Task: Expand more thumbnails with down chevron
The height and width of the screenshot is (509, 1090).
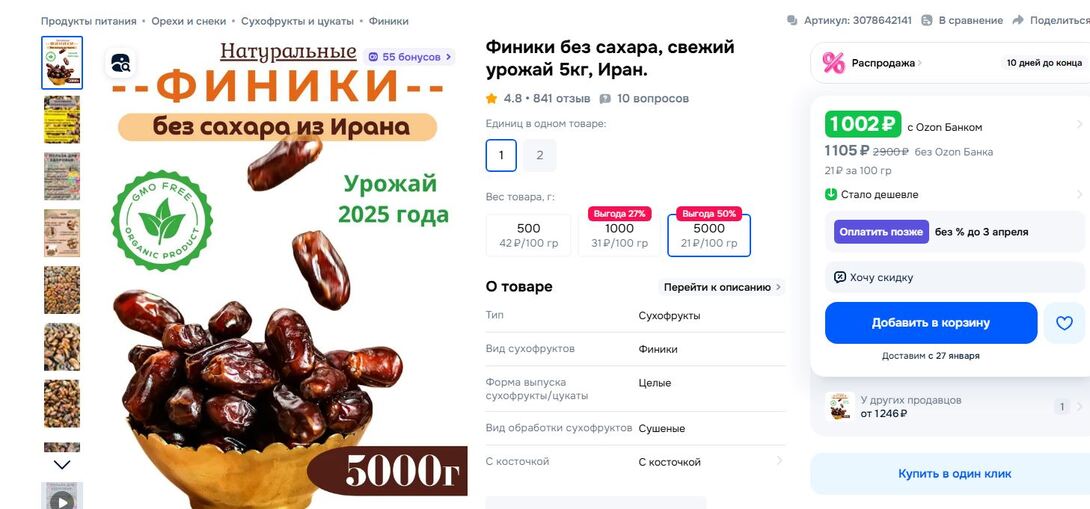Action: [62, 464]
